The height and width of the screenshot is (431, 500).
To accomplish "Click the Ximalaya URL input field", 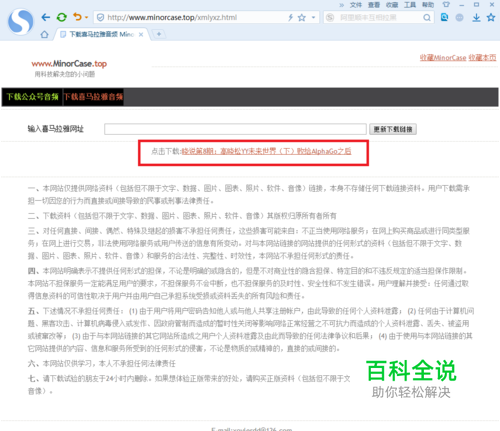I will [235, 129].
